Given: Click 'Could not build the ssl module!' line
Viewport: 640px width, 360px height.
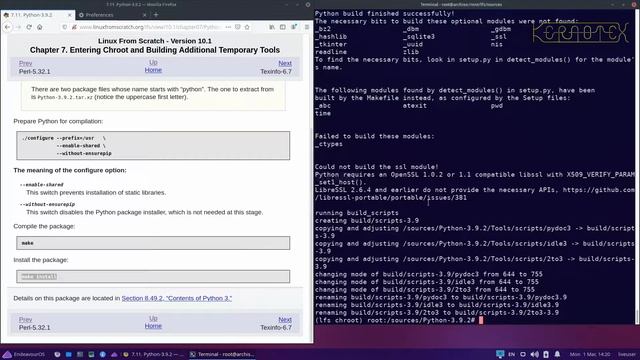Looking at the screenshot, I should (376, 167).
